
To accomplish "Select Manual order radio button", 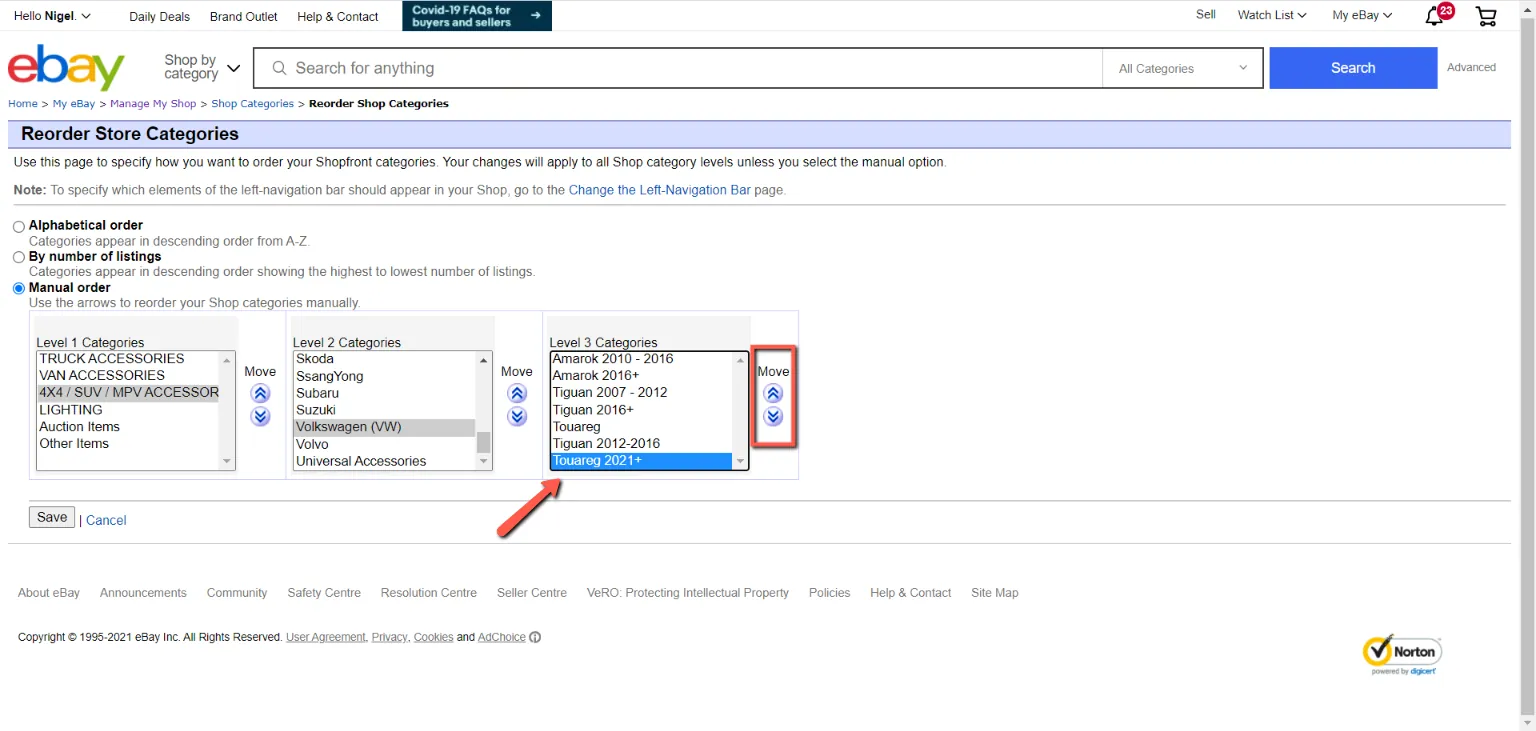I will tap(19, 289).
